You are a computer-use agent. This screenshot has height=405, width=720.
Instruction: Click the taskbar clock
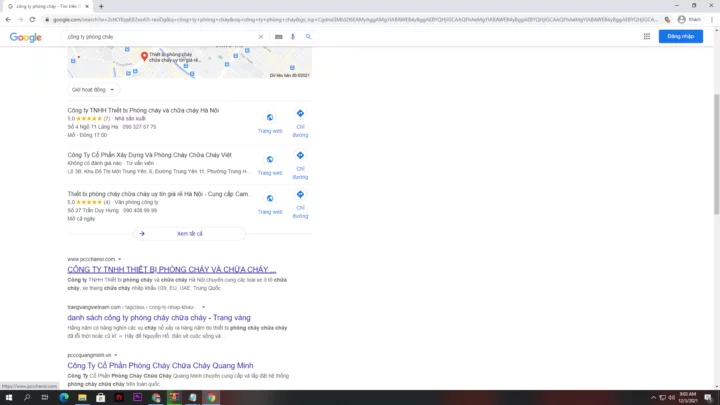[x=688, y=398]
